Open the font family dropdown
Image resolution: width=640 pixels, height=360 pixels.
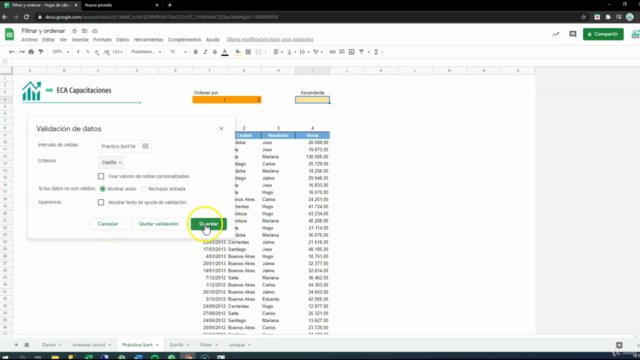(146, 52)
